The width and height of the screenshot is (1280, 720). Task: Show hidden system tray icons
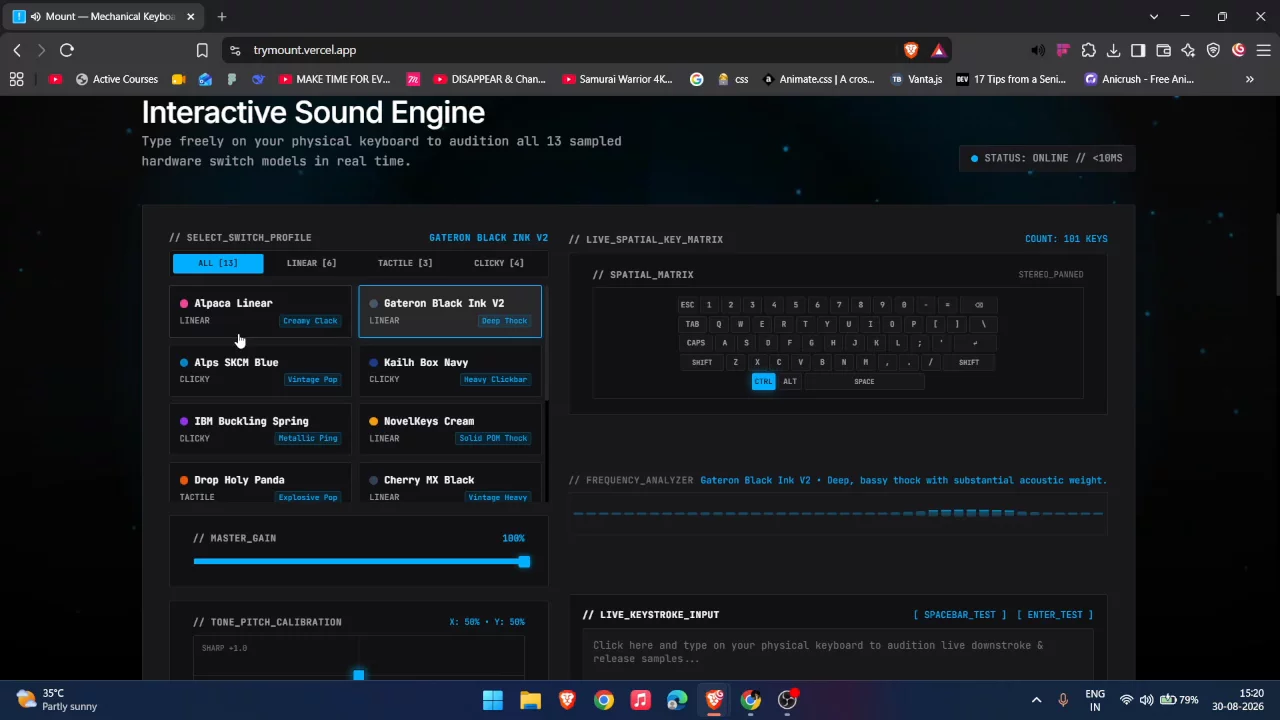pyautogui.click(x=1036, y=700)
